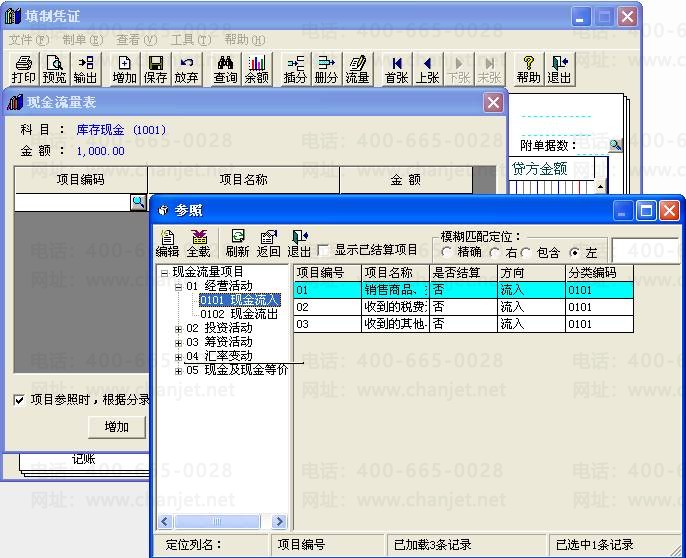
Task: Click the 方向 column header
Action: 531,273
